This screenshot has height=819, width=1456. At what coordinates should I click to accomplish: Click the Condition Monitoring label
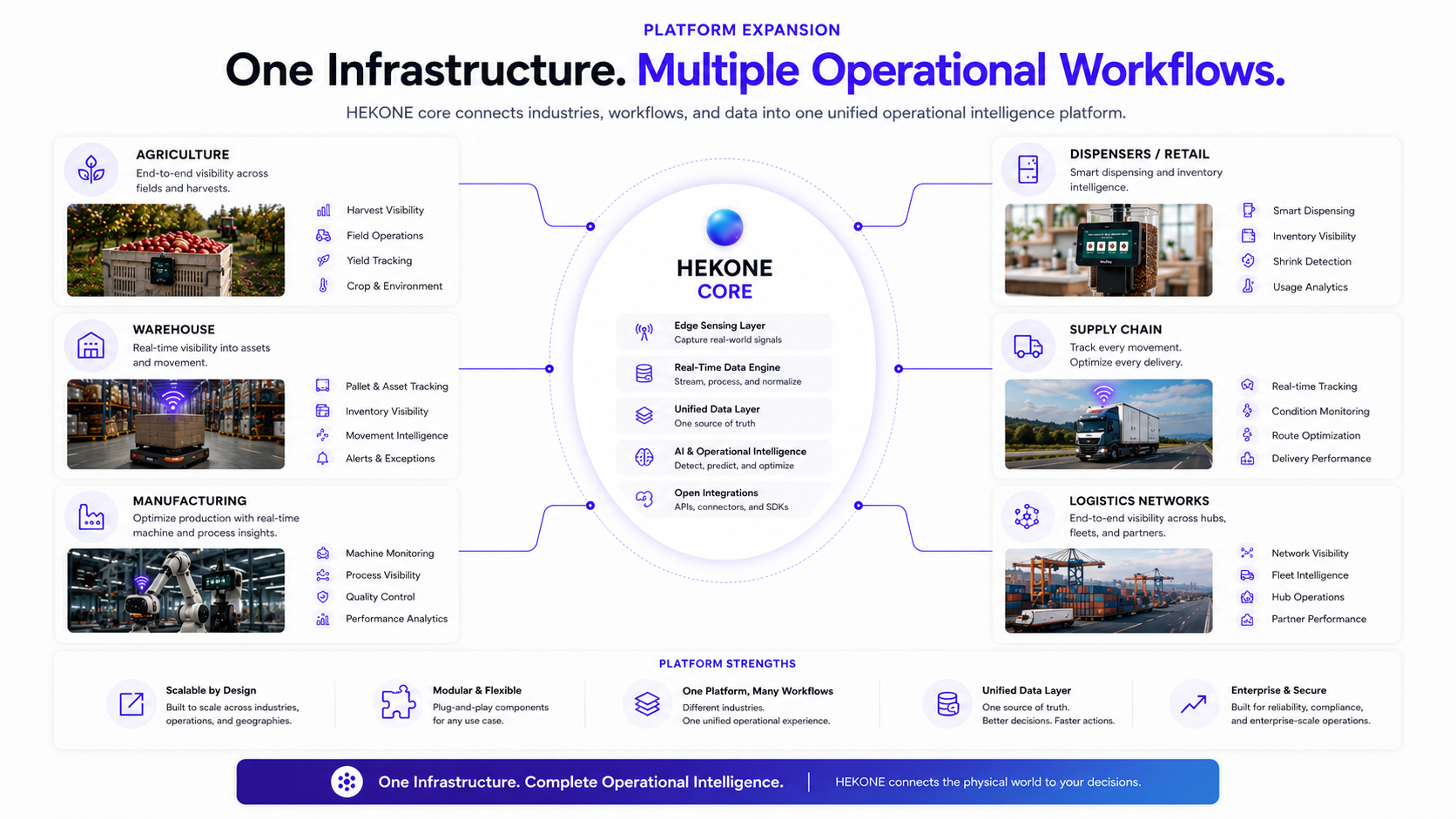(x=1320, y=411)
